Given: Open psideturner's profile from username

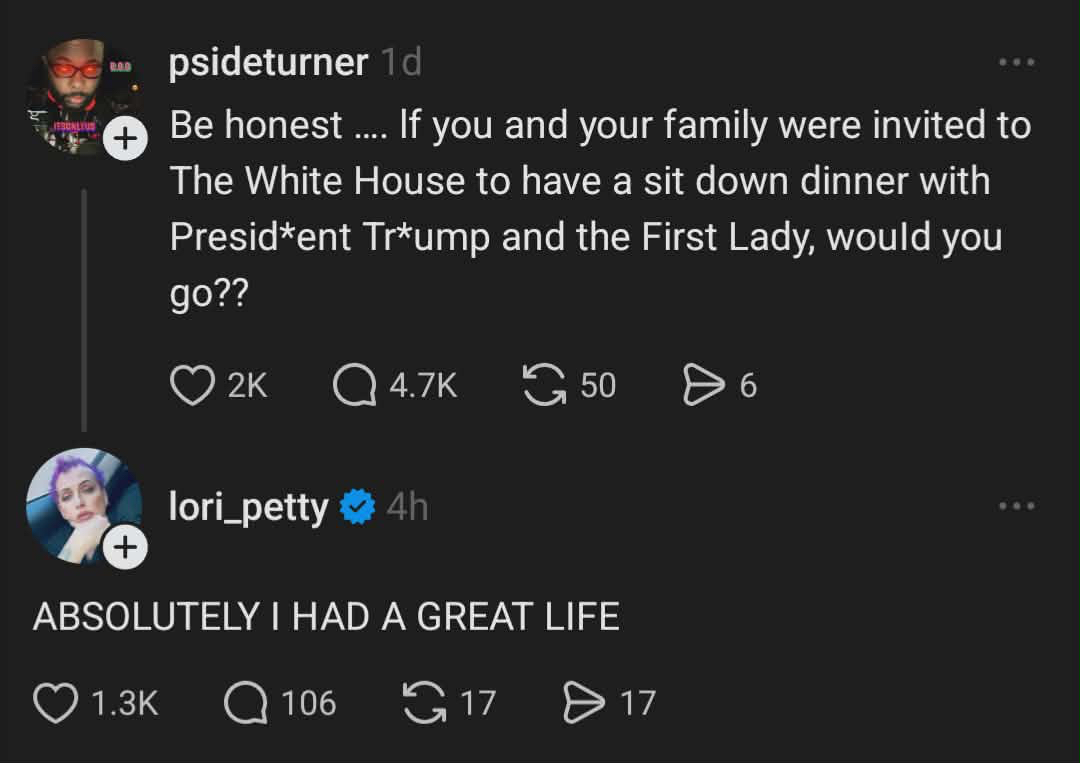Looking at the screenshot, I should click(268, 63).
